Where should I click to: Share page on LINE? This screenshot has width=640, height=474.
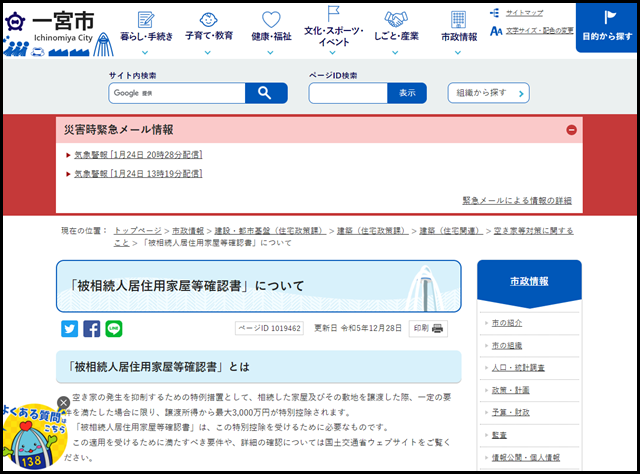coord(114,329)
